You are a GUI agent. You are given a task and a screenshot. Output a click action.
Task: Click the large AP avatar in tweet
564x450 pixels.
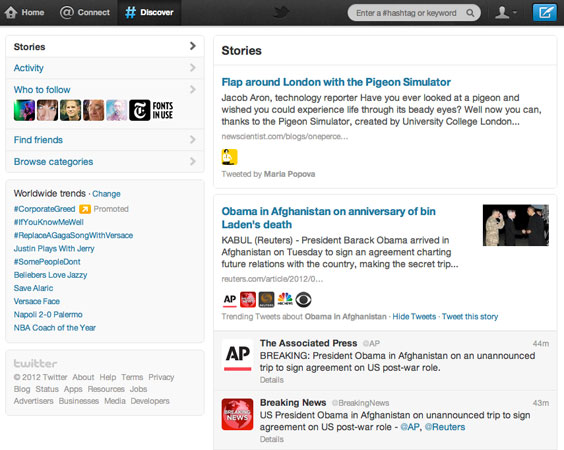point(237,356)
